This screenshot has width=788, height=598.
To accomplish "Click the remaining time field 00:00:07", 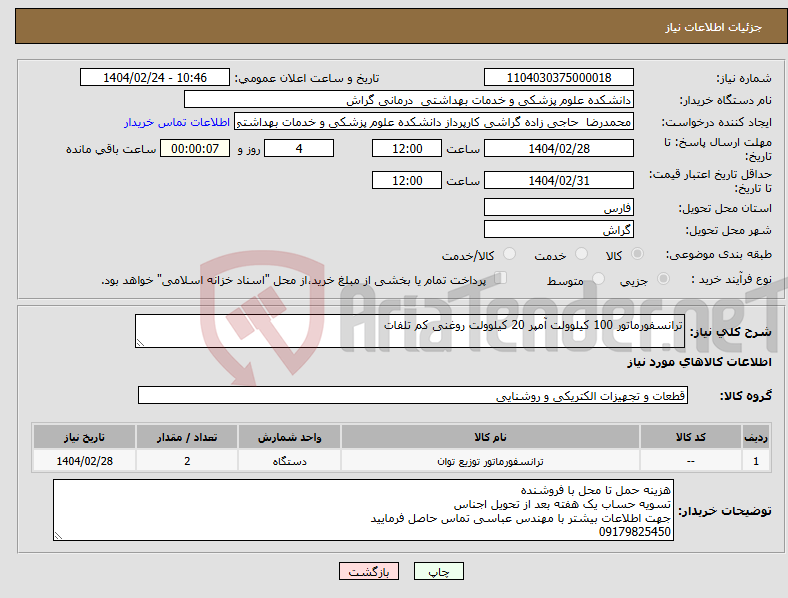I will click(195, 149).
